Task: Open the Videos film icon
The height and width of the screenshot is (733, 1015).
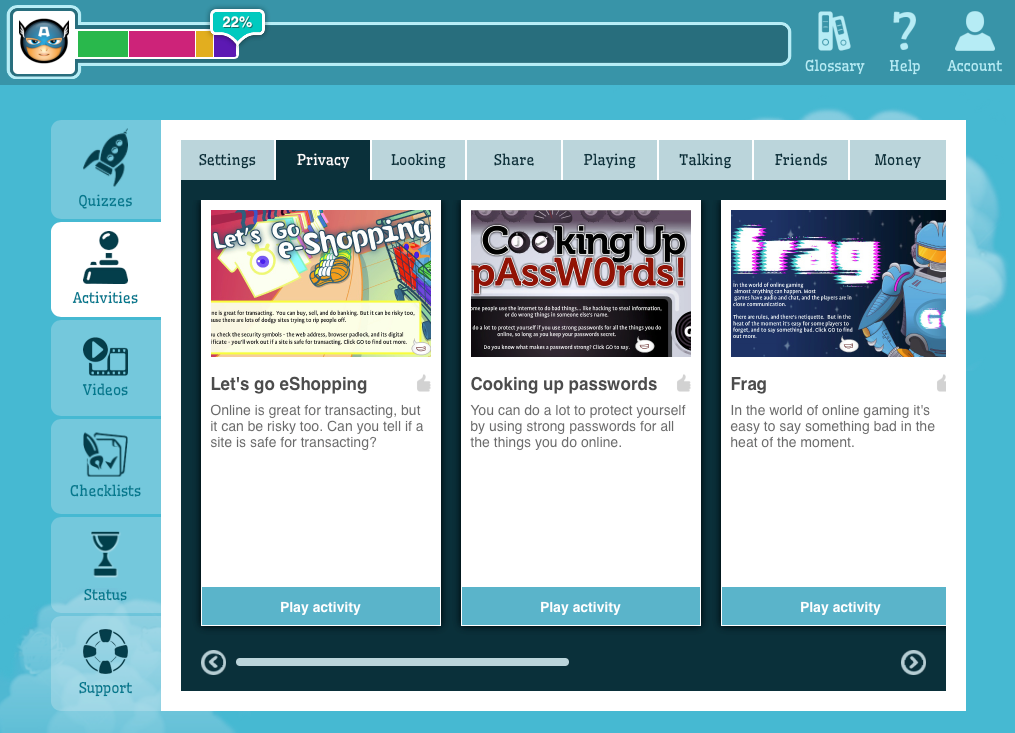Action: (105, 356)
